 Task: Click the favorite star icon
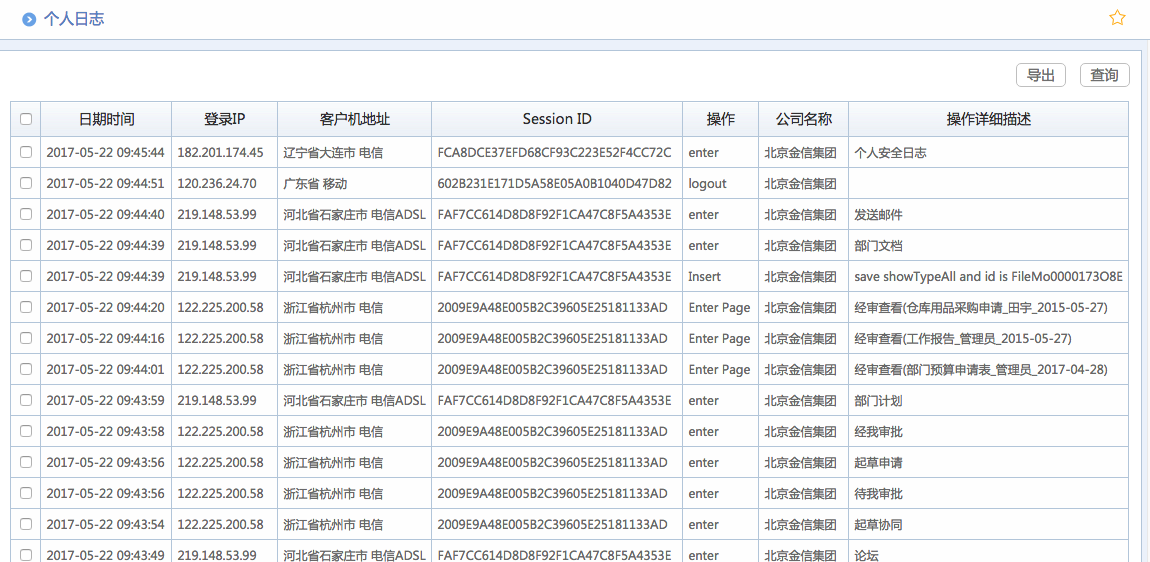click(1117, 18)
